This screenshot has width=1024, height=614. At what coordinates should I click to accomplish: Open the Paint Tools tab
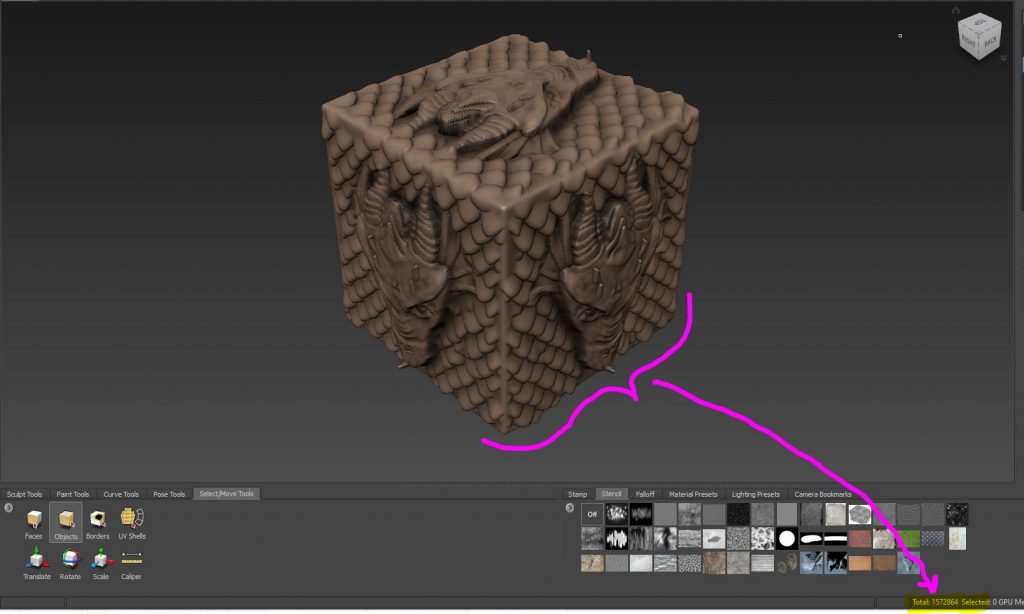click(x=73, y=493)
